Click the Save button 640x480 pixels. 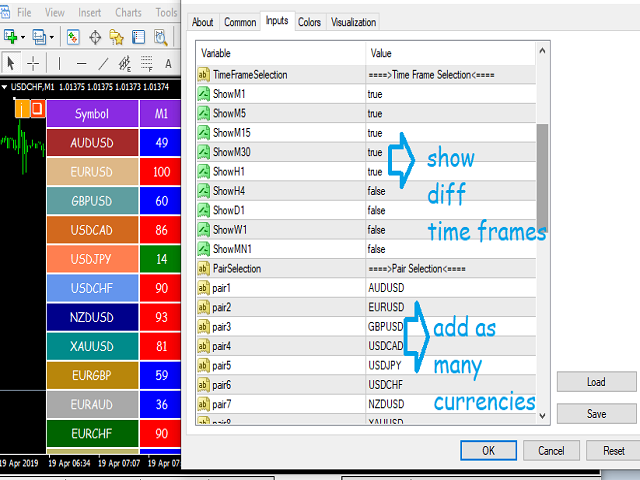596,413
